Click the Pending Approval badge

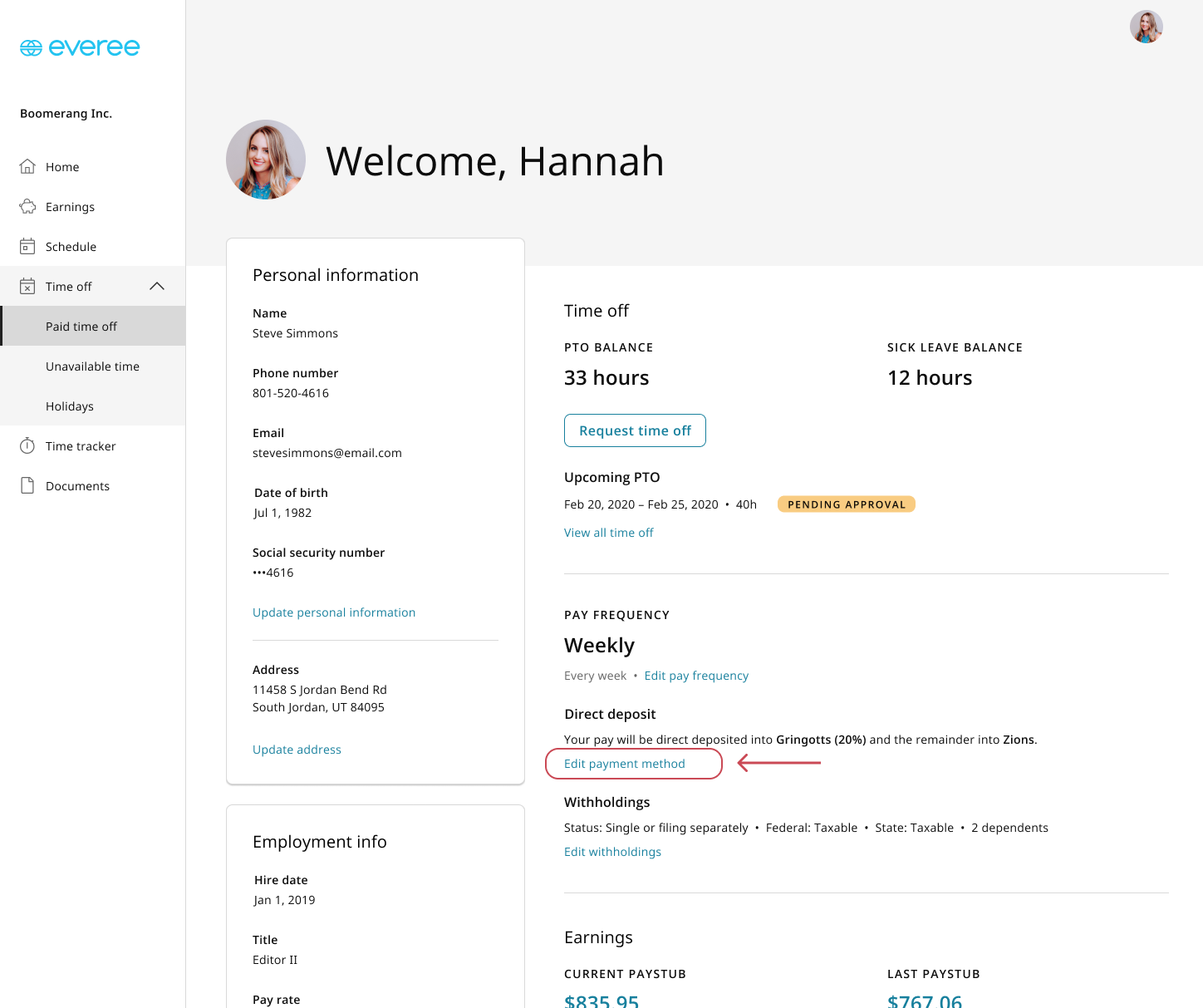(x=847, y=504)
